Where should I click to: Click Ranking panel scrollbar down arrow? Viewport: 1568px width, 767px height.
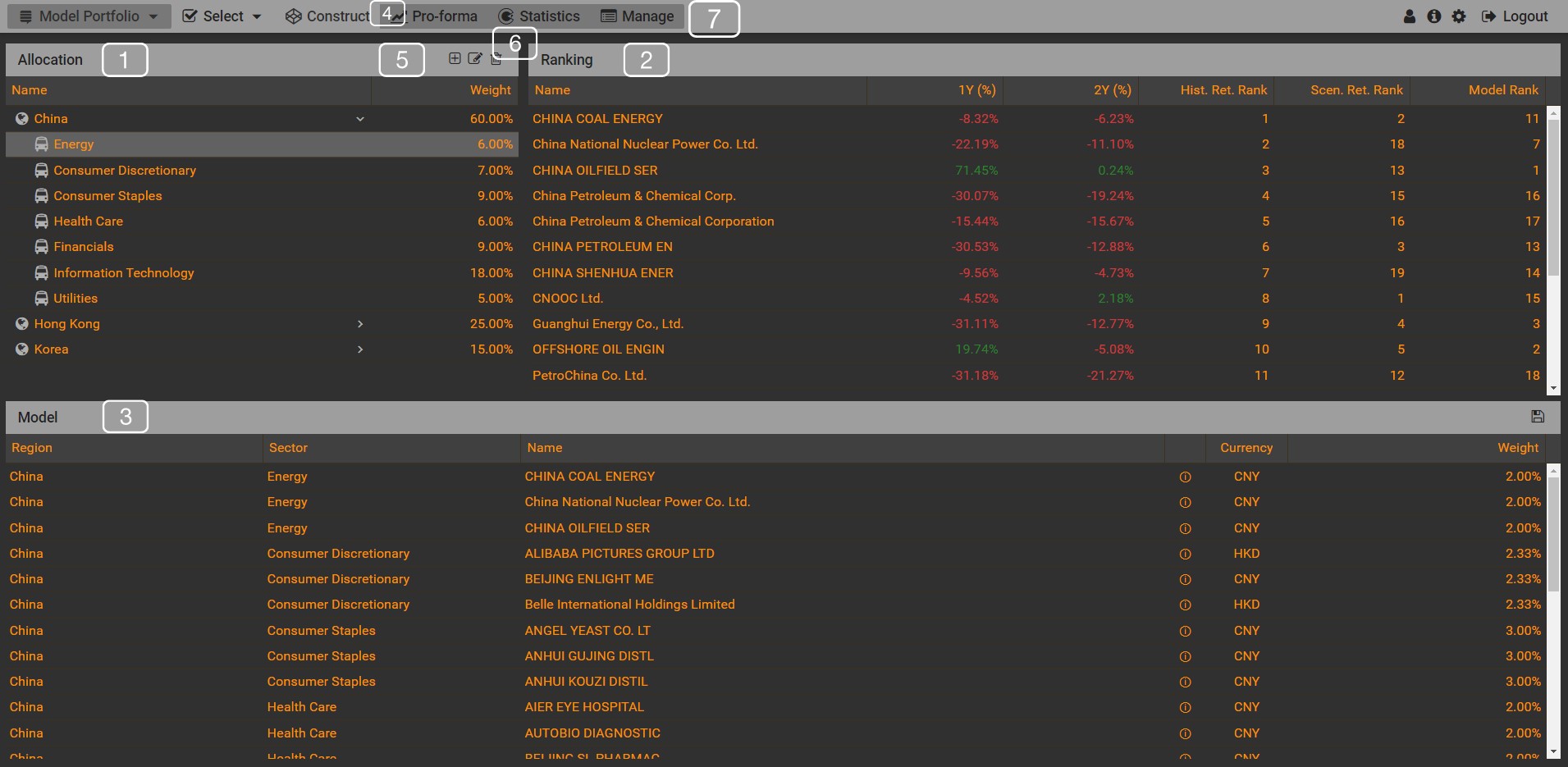1553,389
